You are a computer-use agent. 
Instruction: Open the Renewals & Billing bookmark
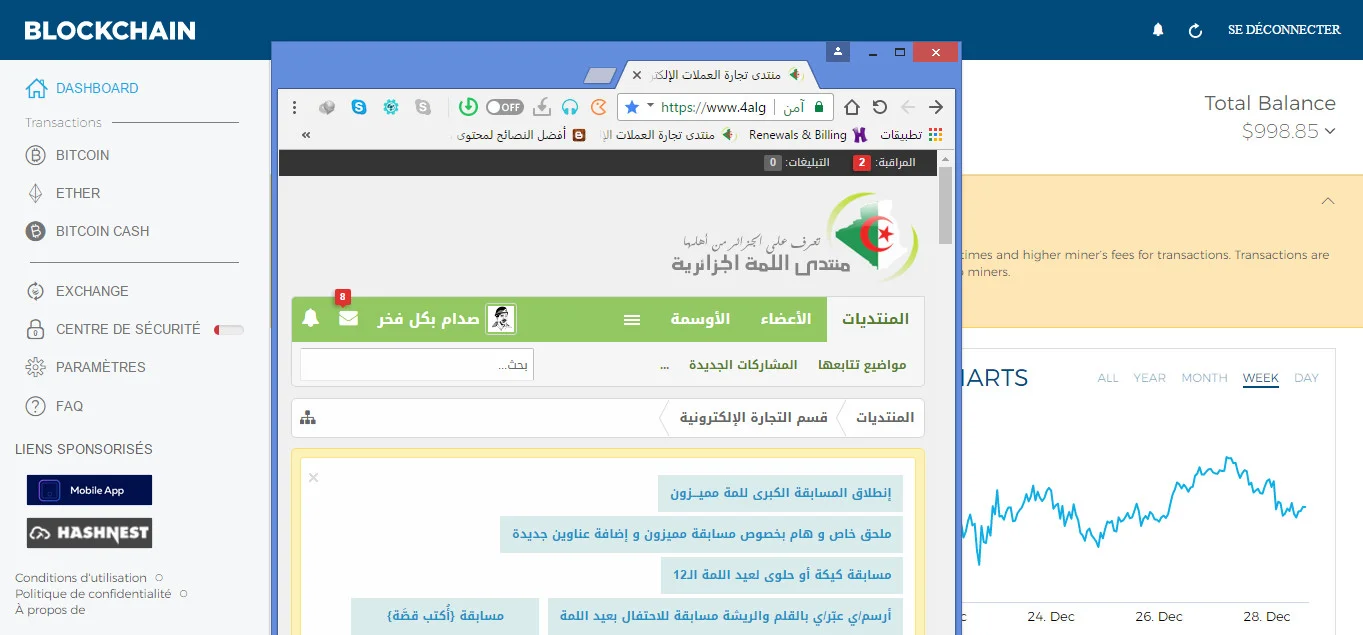click(798, 135)
